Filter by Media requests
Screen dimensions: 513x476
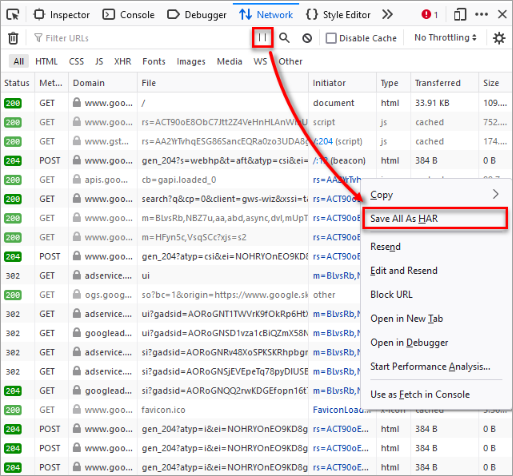(x=229, y=61)
